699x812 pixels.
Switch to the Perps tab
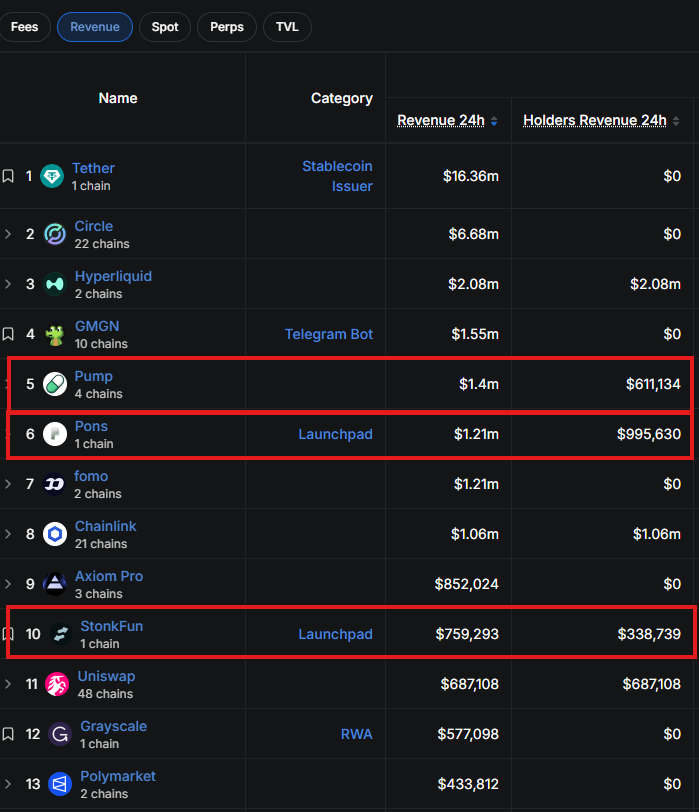(x=227, y=27)
